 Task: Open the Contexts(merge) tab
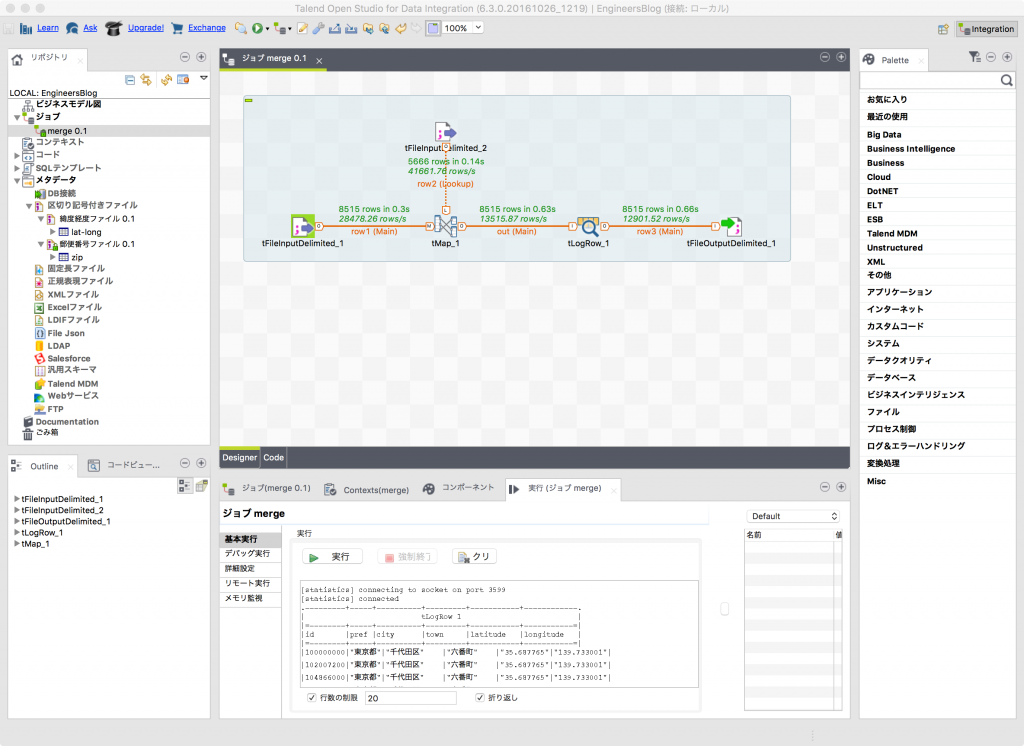click(x=368, y=489)
